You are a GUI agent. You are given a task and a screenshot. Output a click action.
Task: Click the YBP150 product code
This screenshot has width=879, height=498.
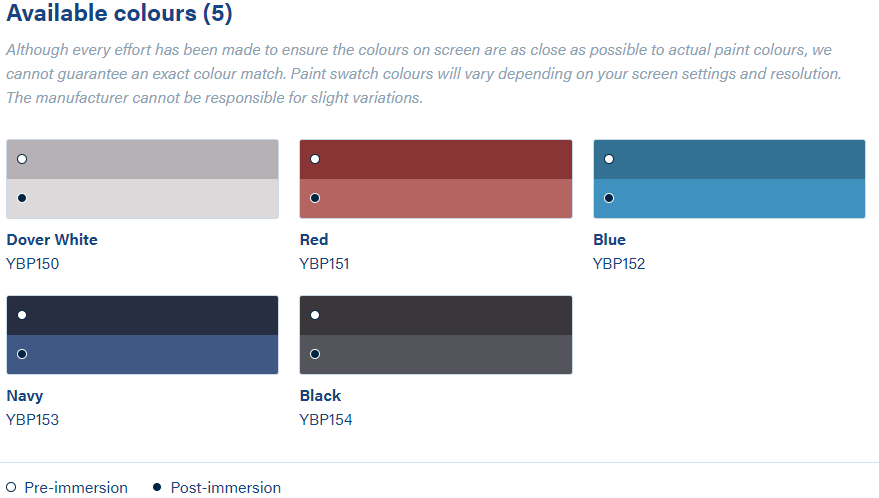point(33,264)
